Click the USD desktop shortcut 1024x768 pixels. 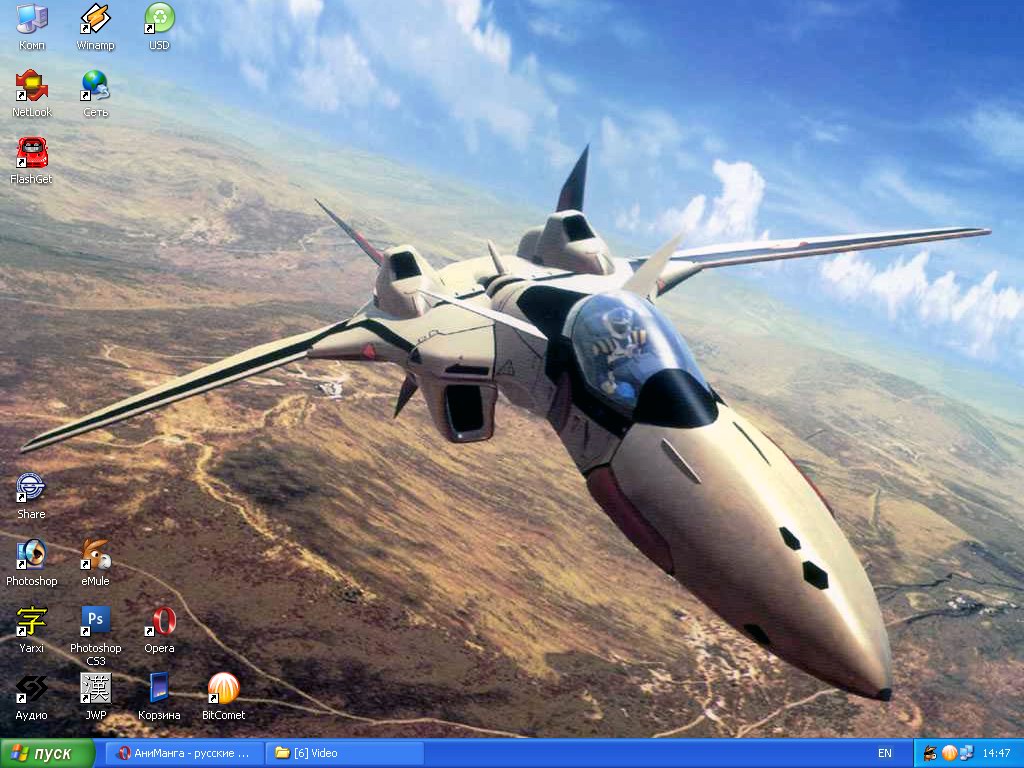tap(159, 20)
